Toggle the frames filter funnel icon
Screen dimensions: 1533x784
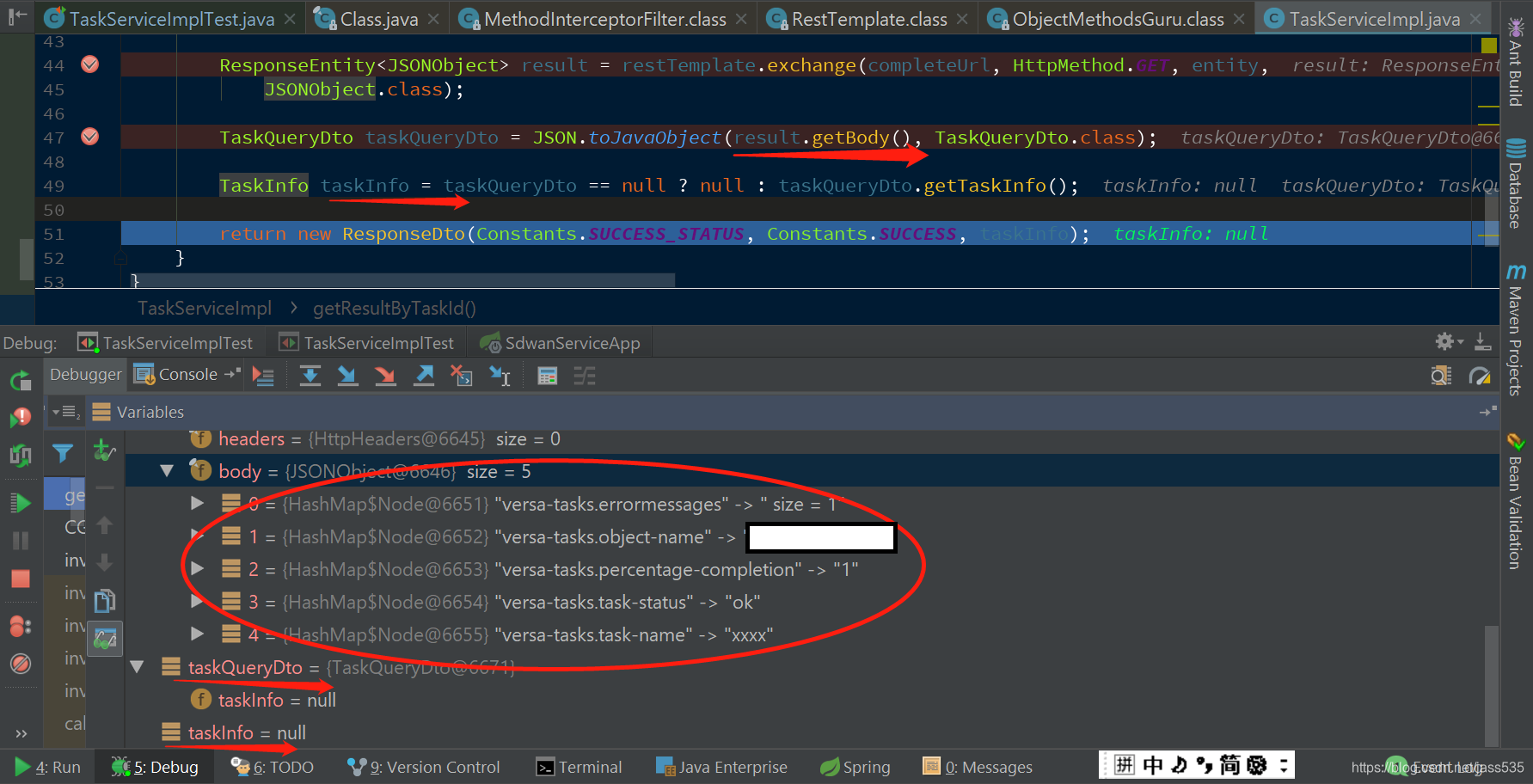point(63,453)
